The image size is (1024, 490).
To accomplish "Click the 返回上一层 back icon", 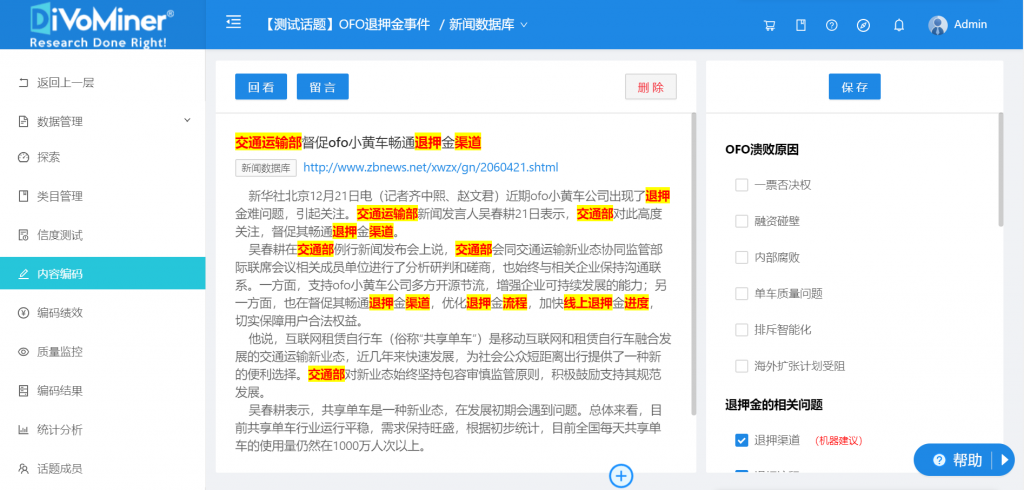I will coord(24,82).
